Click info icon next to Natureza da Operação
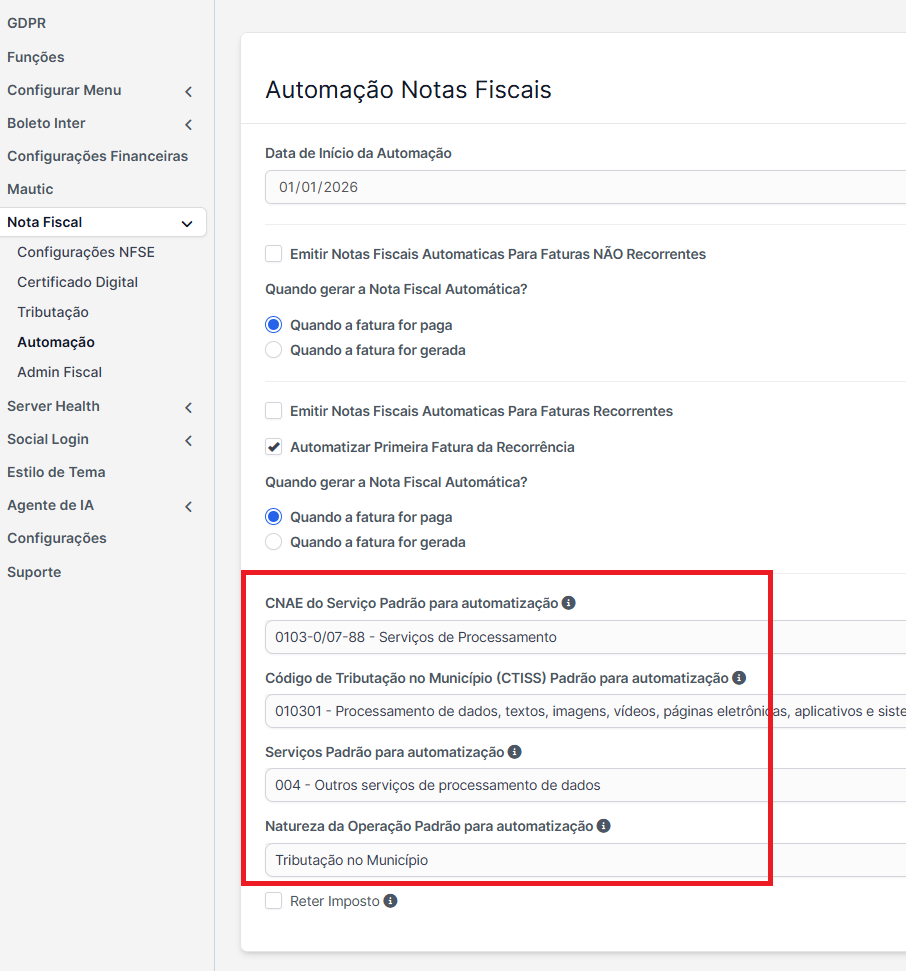Viewport: 906px width, 971px height. 603,826
